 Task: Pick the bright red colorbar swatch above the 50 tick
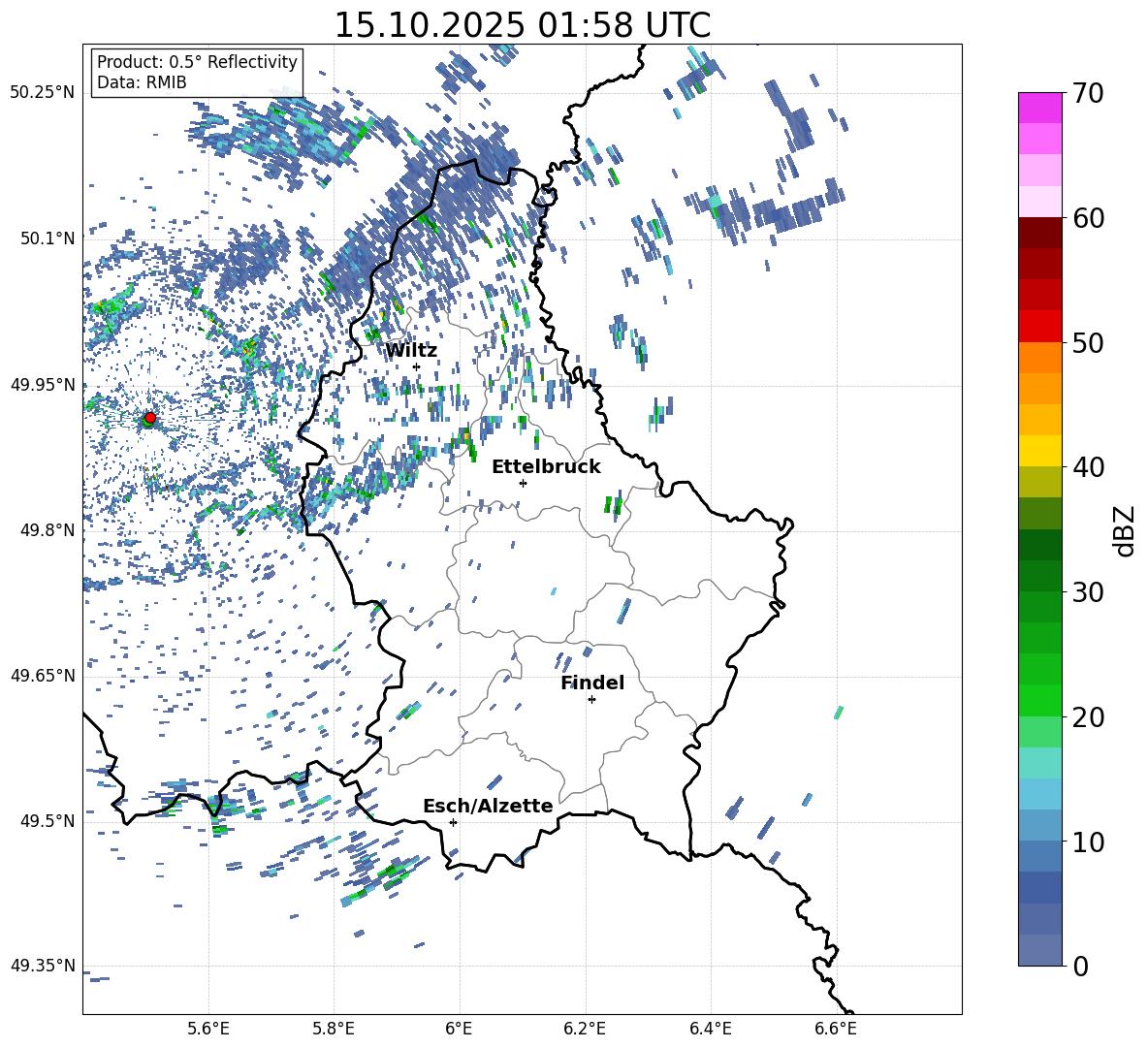click(x=1039, y=327)
